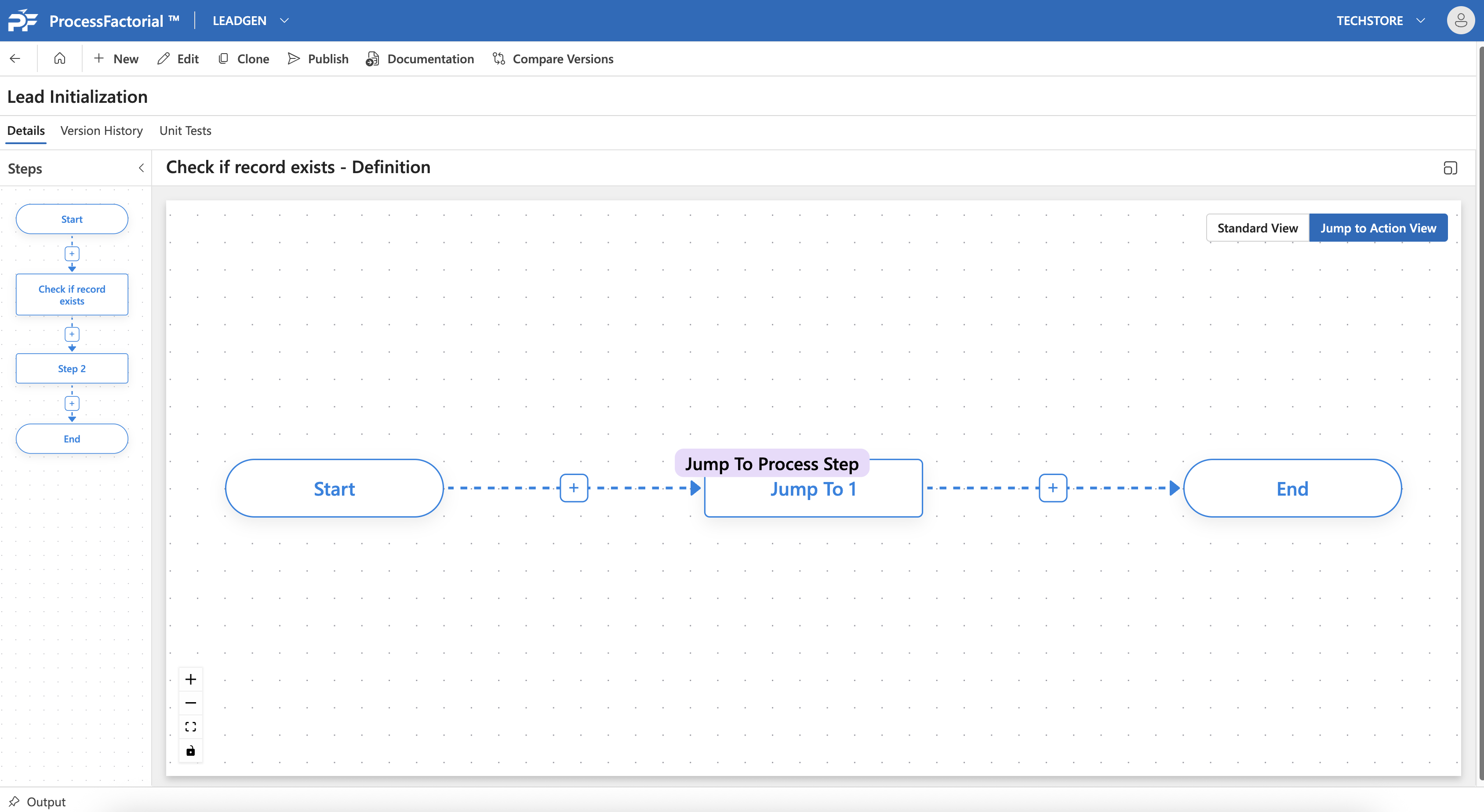
Task: Collapse the Steps panel chevron
Action: point(141,168)
